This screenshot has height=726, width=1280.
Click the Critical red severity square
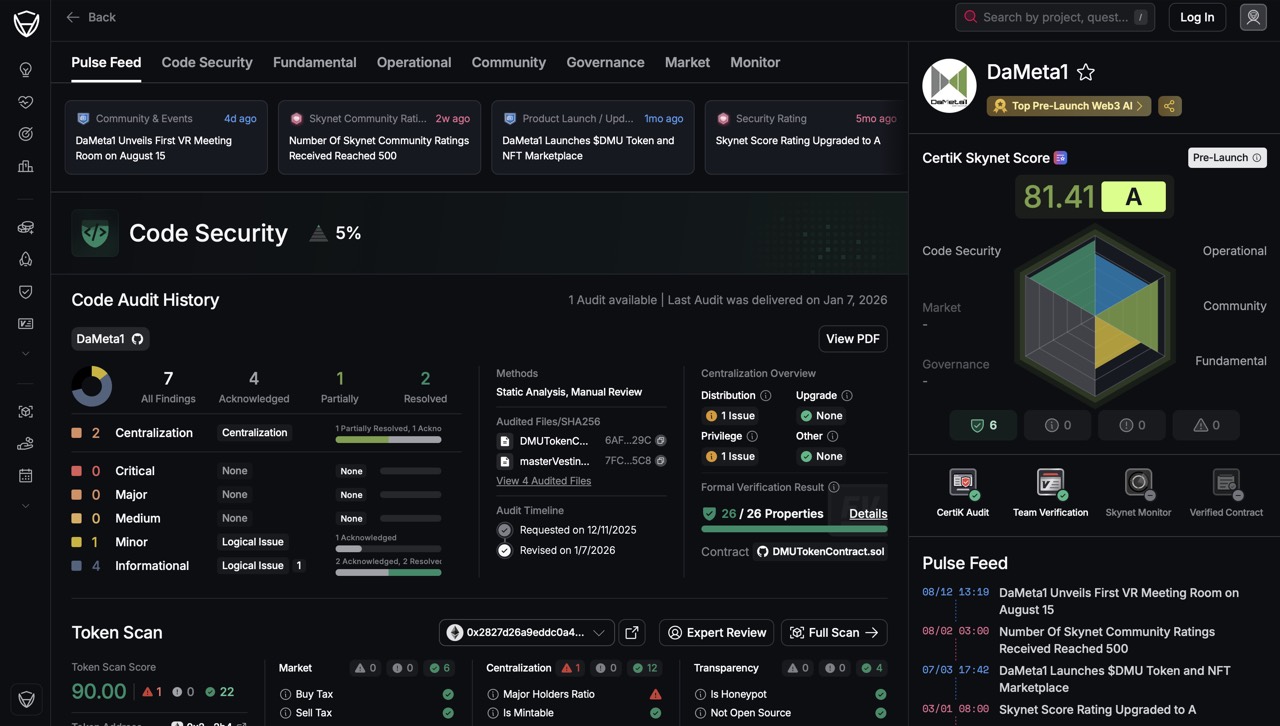point(77,471)
